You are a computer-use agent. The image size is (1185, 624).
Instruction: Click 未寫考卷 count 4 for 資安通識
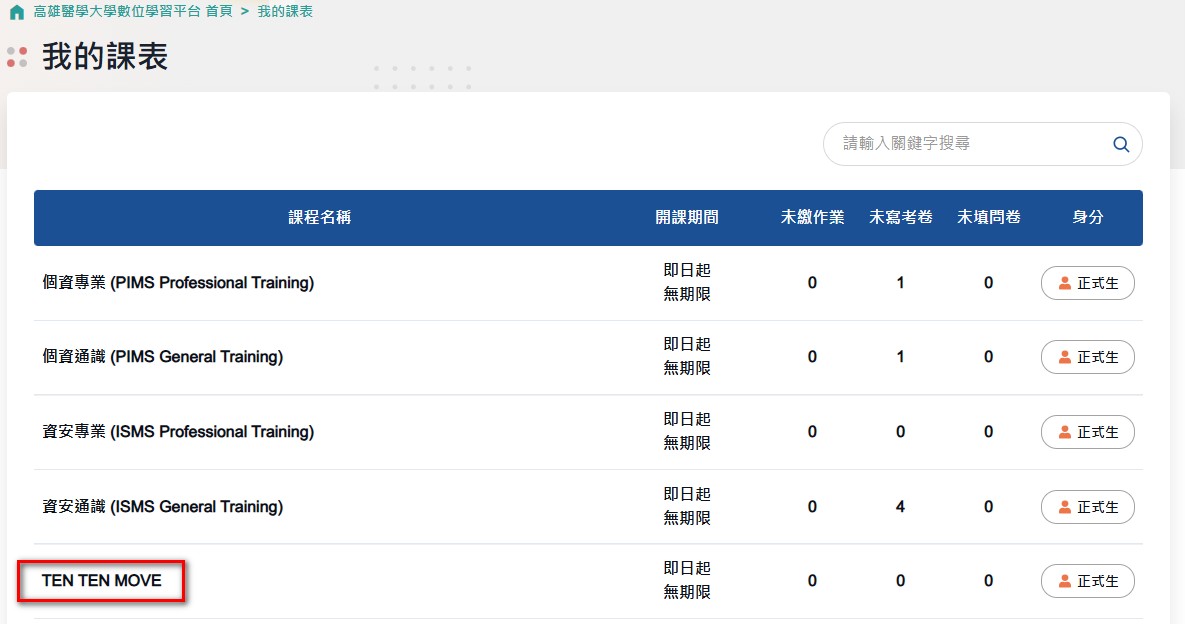coord(900,506)
